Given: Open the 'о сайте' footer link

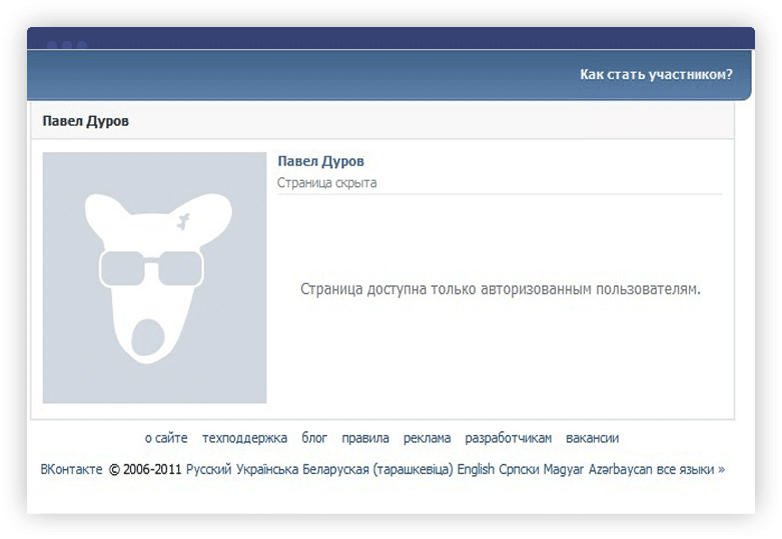Looking at the screenshot, I should pos(166,438).
